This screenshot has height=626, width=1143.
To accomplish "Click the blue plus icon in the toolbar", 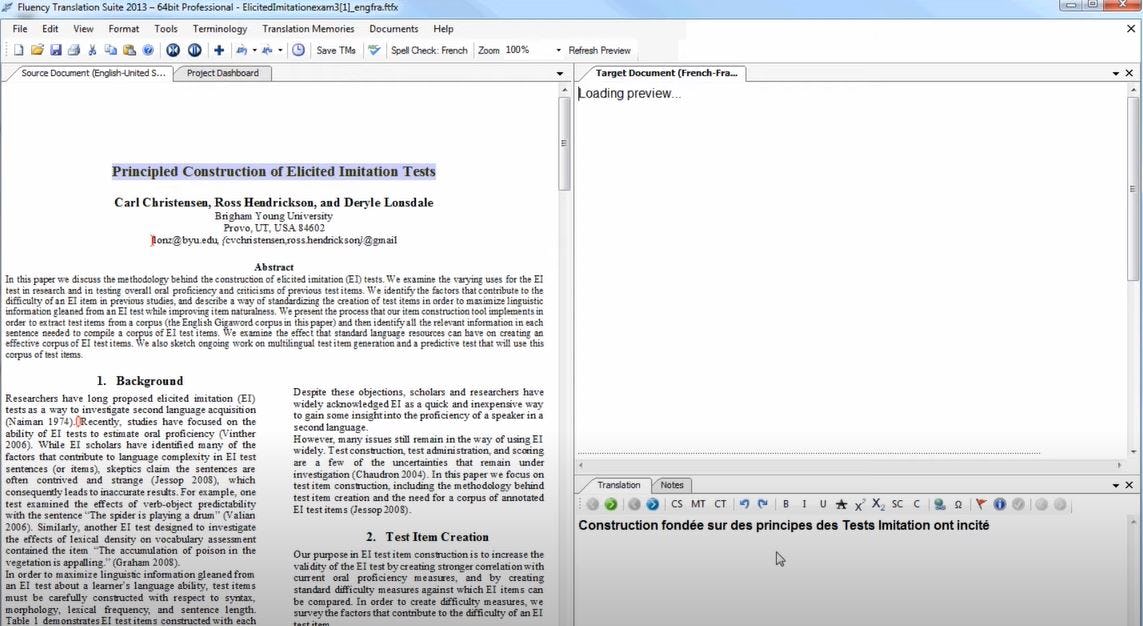I will click(x=217, y=49).
